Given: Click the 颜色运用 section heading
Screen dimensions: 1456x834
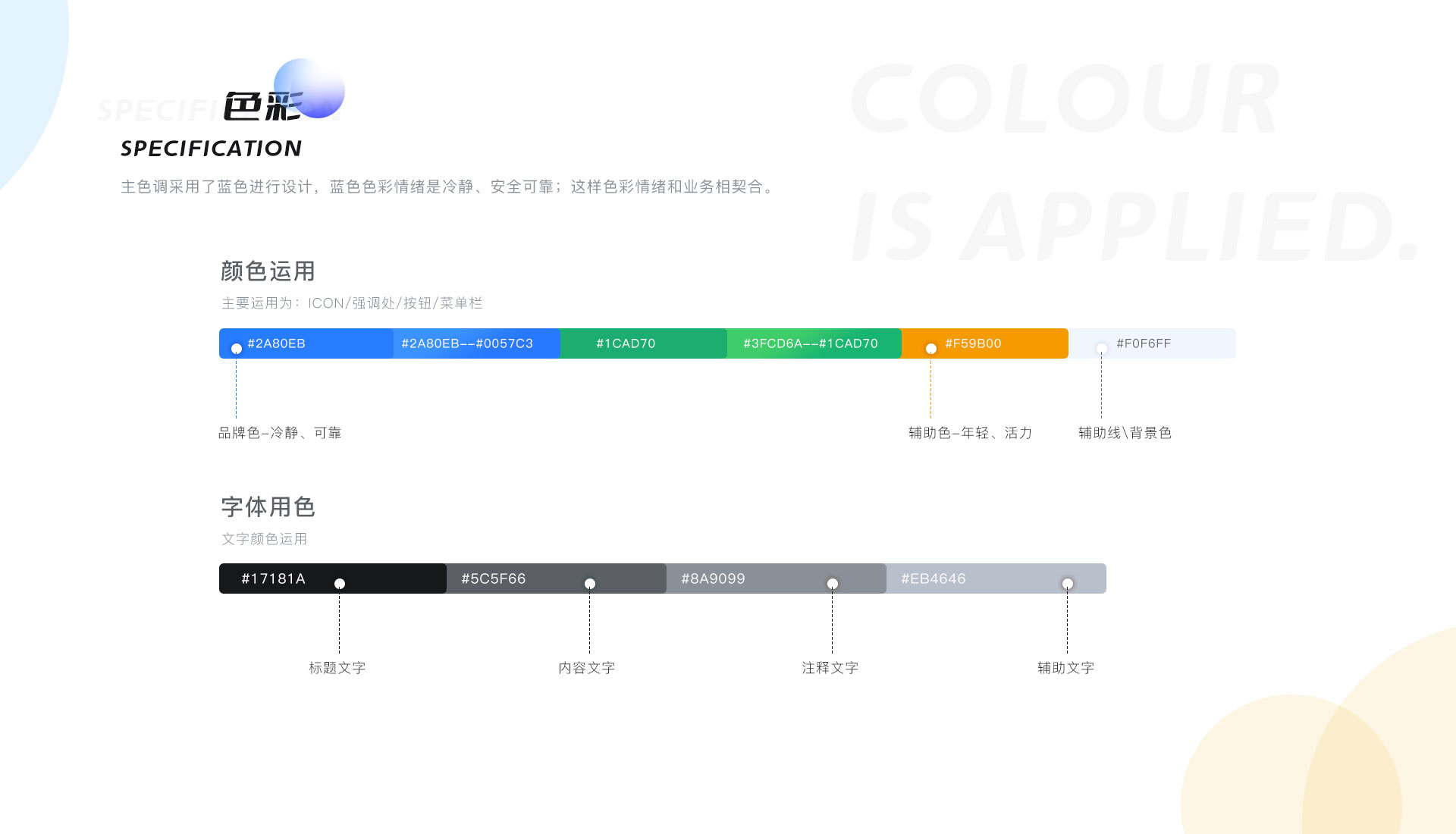Looking at the screenshot, I should click(x=268, y=271).
